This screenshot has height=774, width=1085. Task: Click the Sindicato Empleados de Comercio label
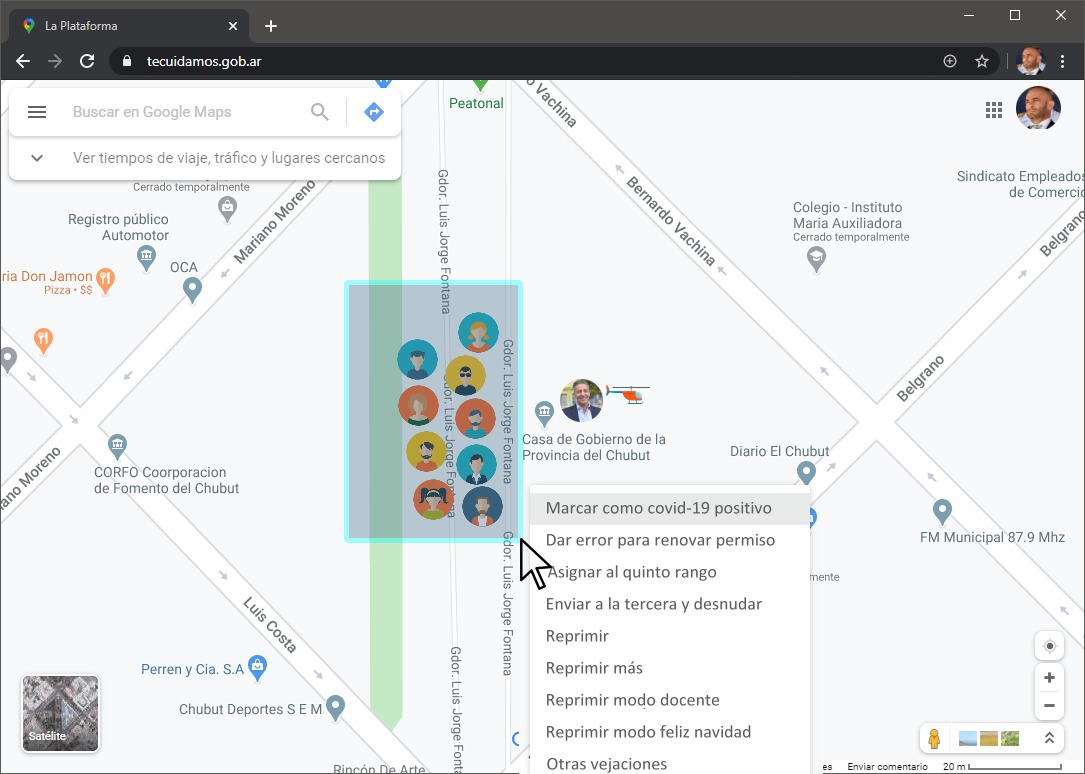point(1021,184)
